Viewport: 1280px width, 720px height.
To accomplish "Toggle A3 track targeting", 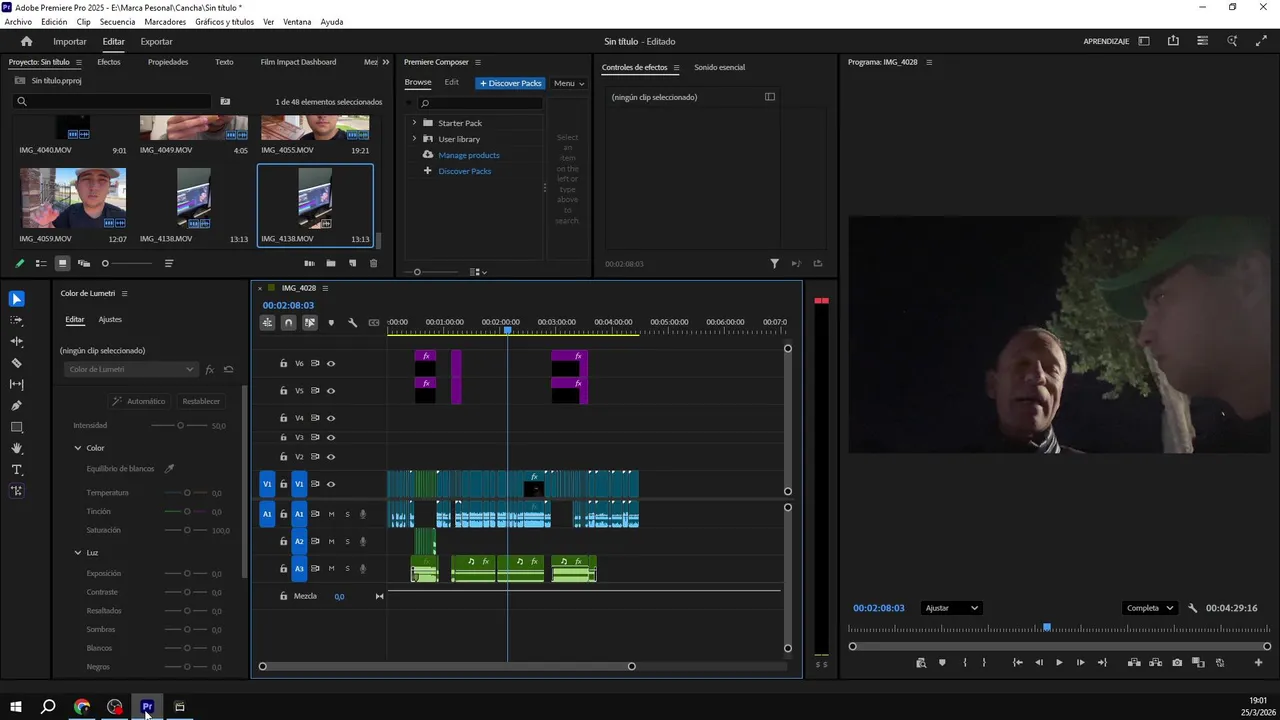I will pyautogui.click(x=298, y=569).
